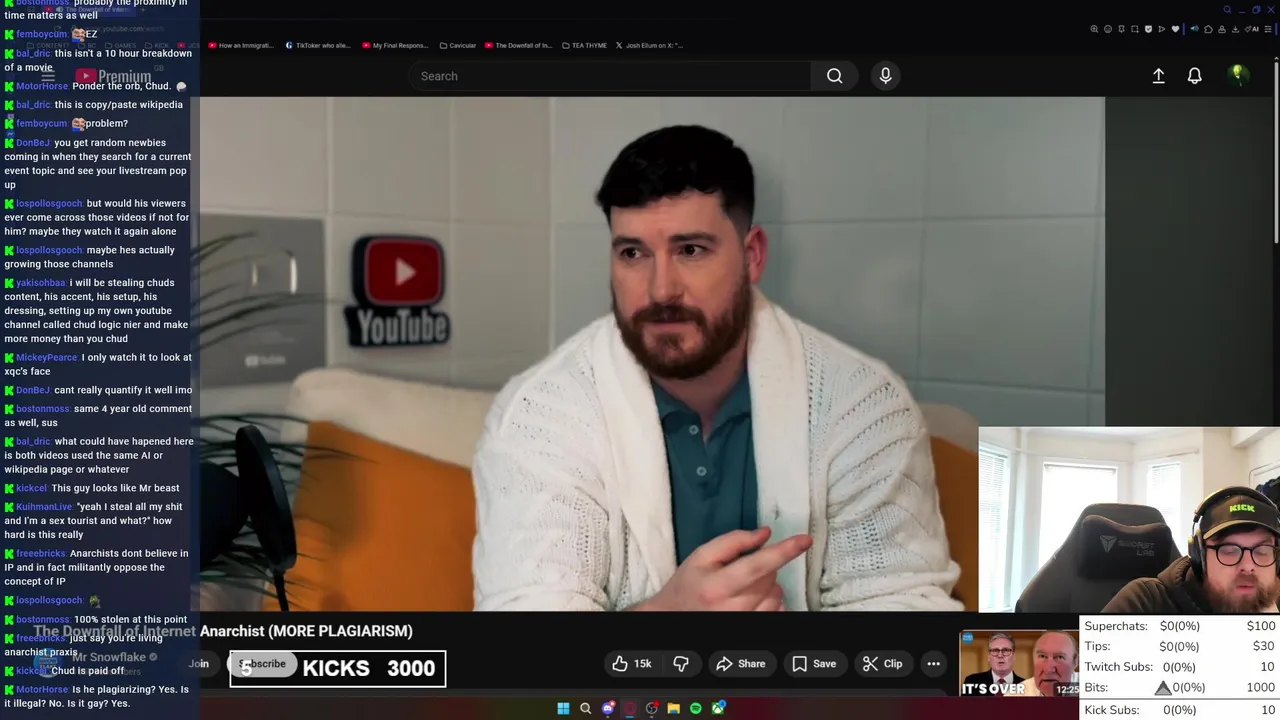
Task: Open 'The Downfall of In...' bookmark
Action: pos(518,45)
